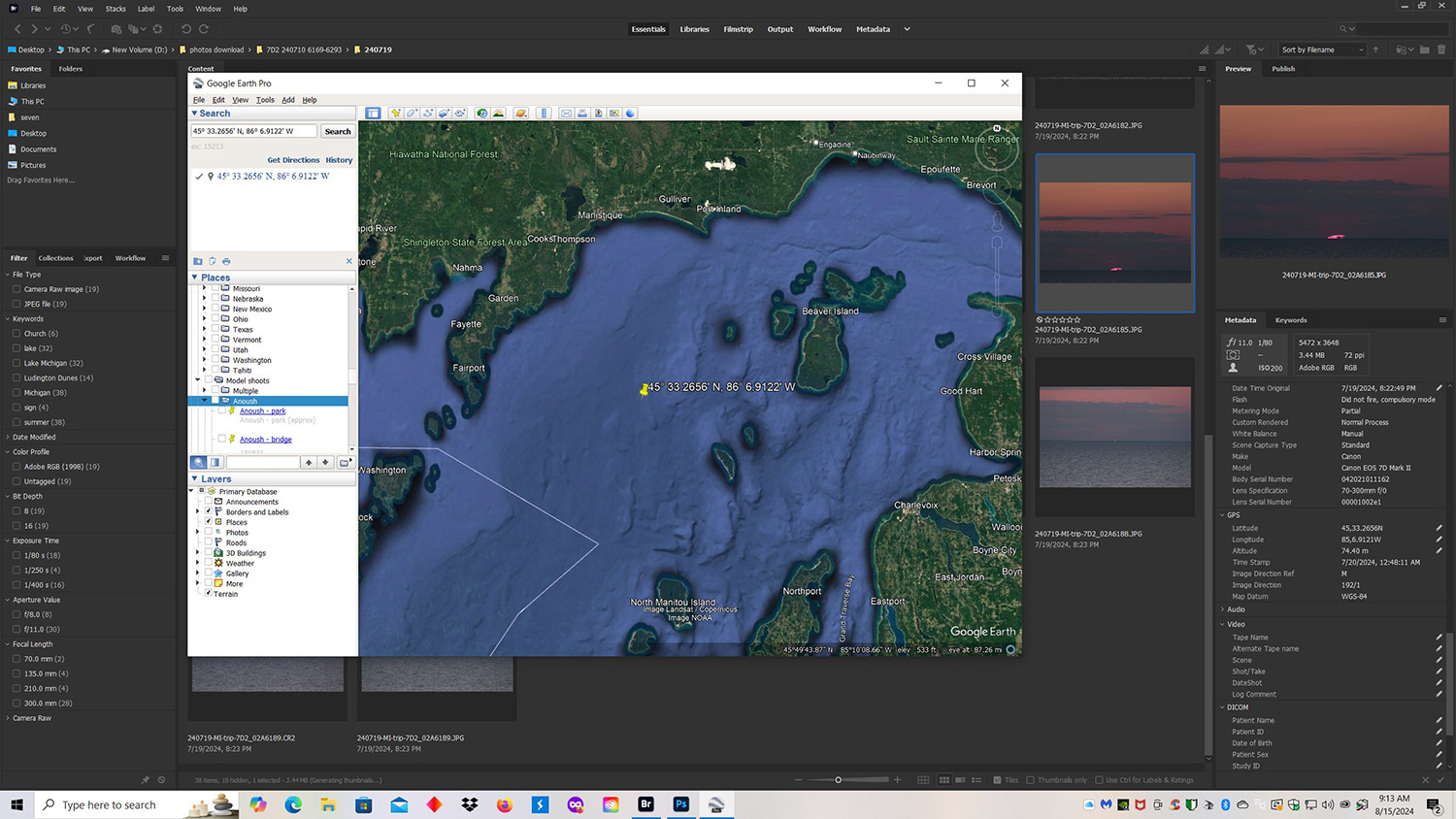Click the Google Earth Search button
This screenshot has height=819, width=1456.
(338, 131)
